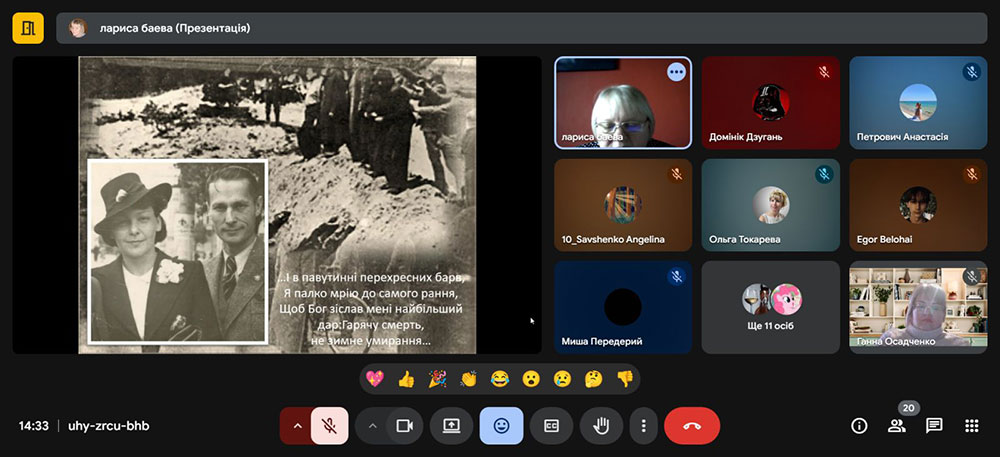Select the Ганна Осадченко video tile
Screen dimensions: 1000x457
(917, 307)
